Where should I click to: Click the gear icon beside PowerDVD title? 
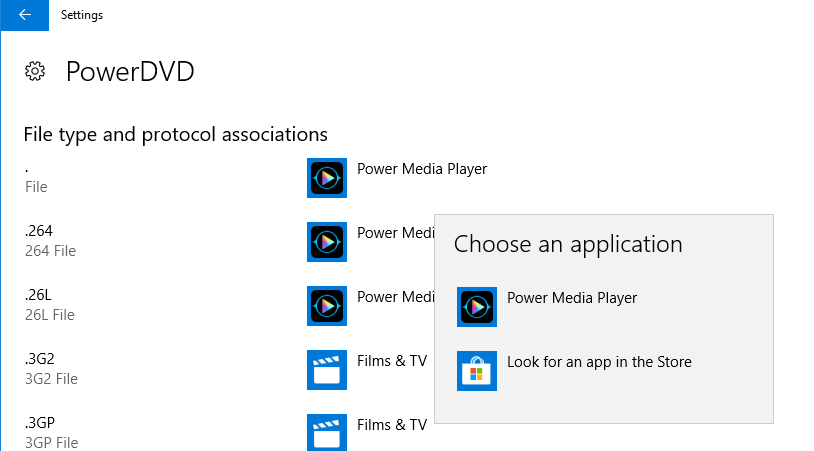tap(35, 72)
